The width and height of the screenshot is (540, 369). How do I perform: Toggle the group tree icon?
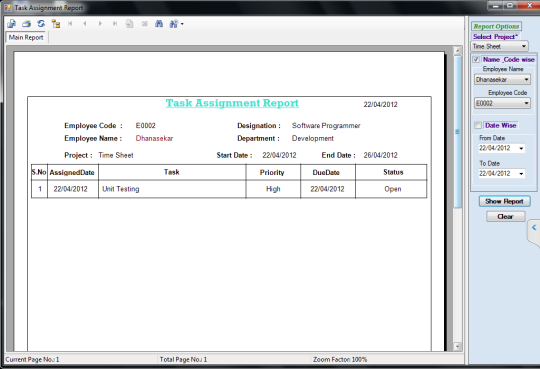coord(56,24)
